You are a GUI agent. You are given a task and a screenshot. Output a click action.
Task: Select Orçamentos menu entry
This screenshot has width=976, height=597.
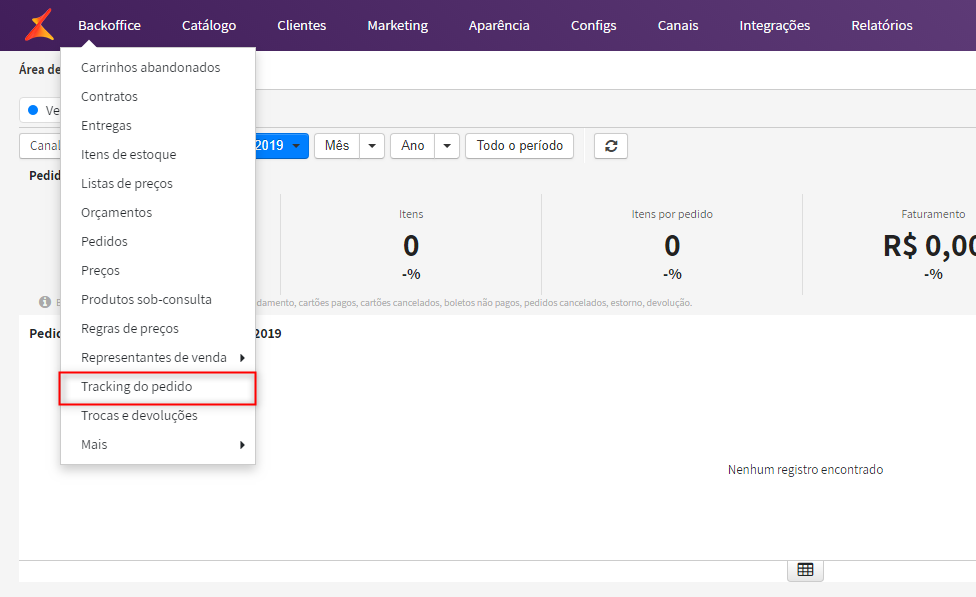coord(157,212)
